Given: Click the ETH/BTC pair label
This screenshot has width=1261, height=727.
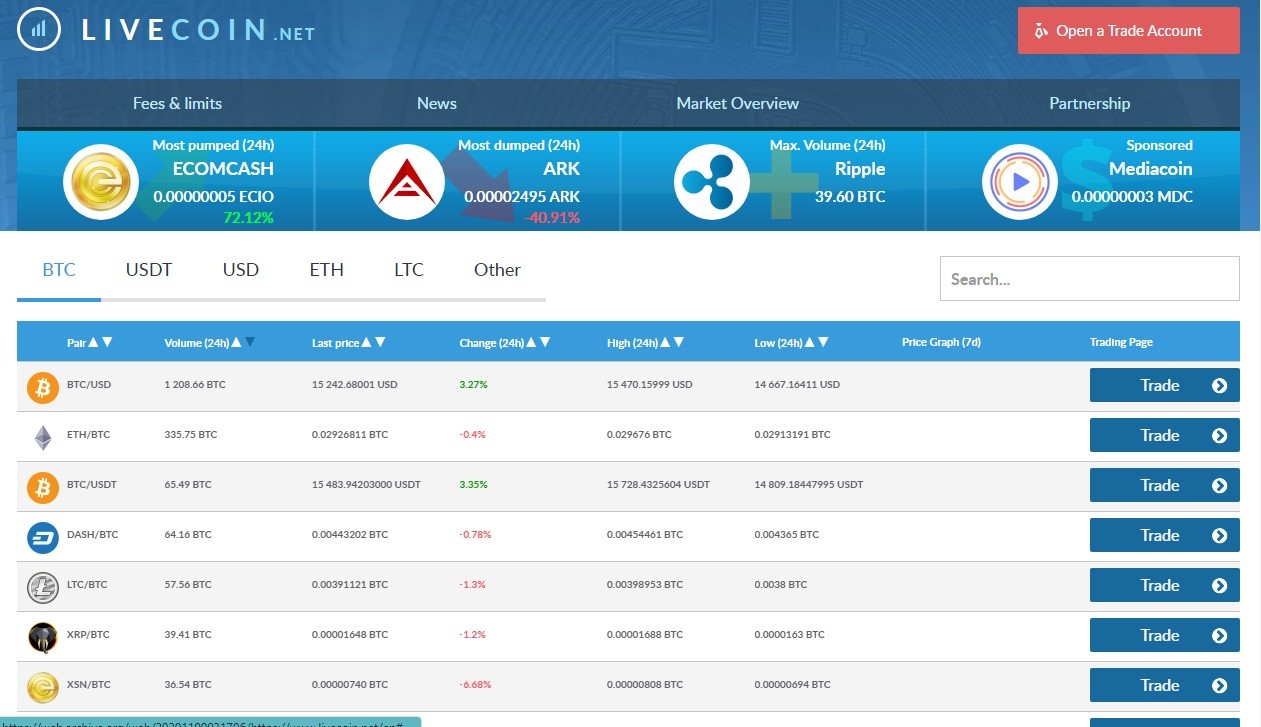Looking at the screenshot, I should [89, 435].
